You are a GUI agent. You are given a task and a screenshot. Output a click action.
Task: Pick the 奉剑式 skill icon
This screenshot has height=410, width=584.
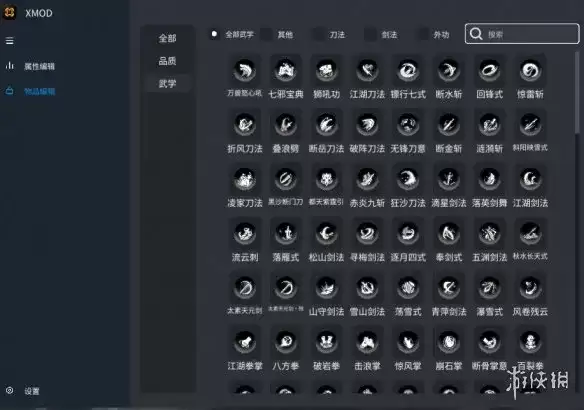point(449,233)
